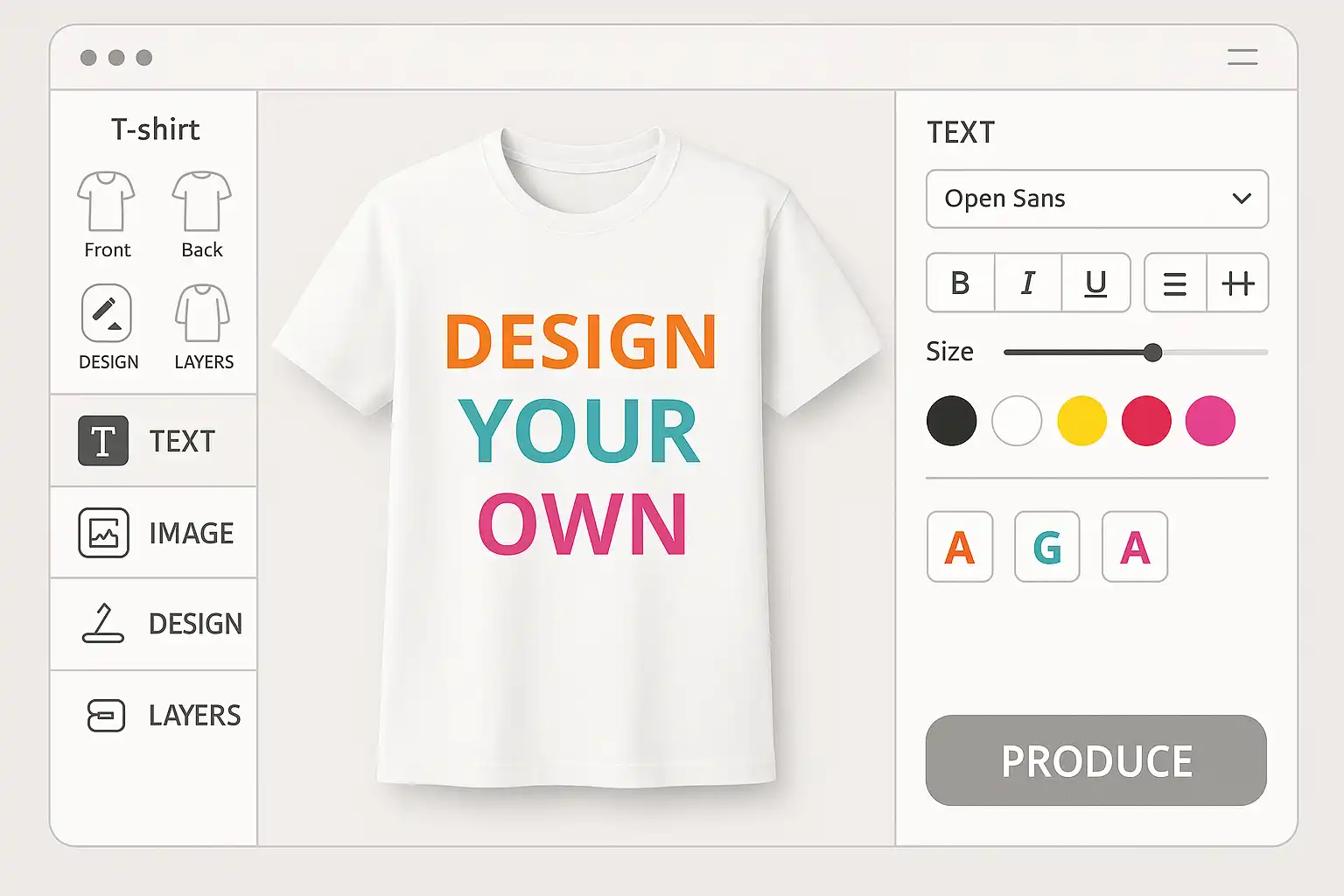Click the text alignment lines icon
Image resolution: width=1344 pixels, height=896 pixels.
pyautogui.click(x=1174, y=283)
